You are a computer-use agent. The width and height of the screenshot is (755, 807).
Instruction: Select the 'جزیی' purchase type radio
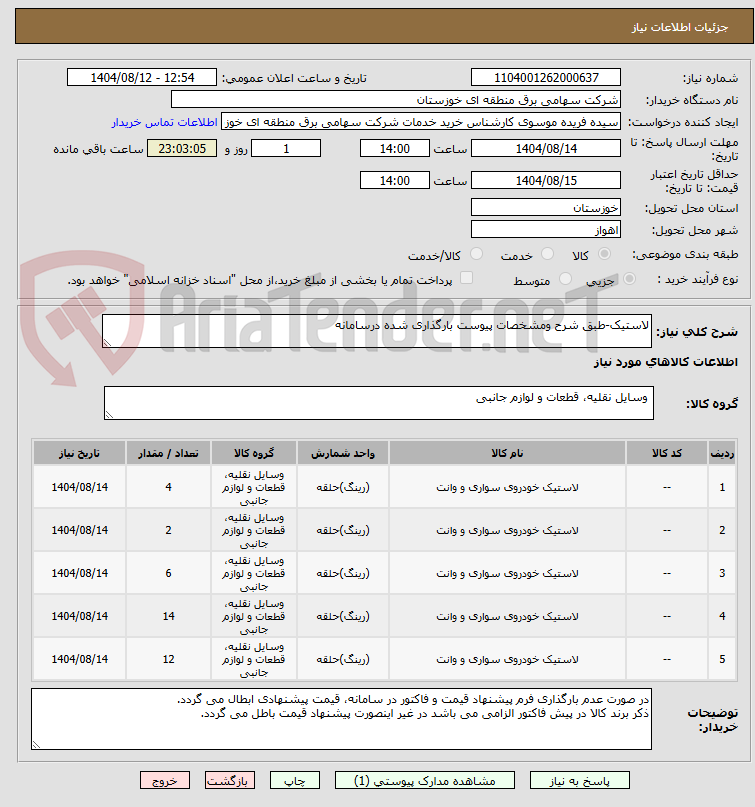[629, 278]
